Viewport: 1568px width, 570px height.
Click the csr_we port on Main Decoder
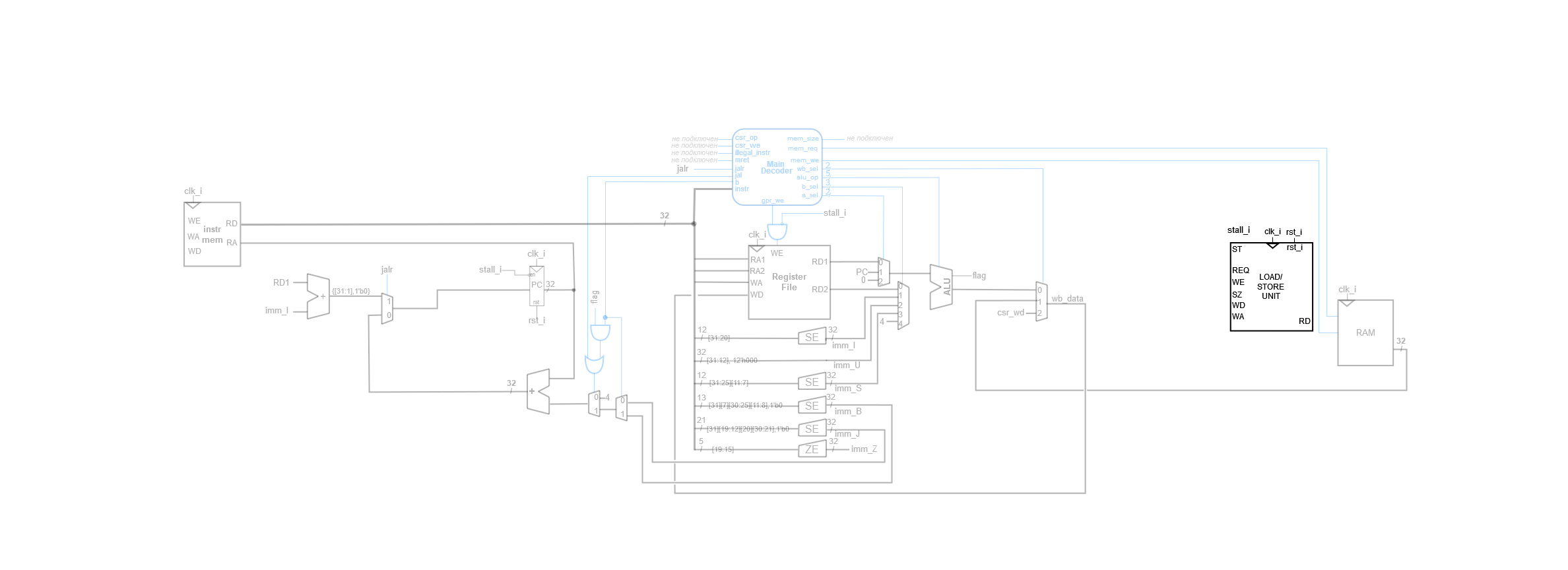tap(748, 145)
